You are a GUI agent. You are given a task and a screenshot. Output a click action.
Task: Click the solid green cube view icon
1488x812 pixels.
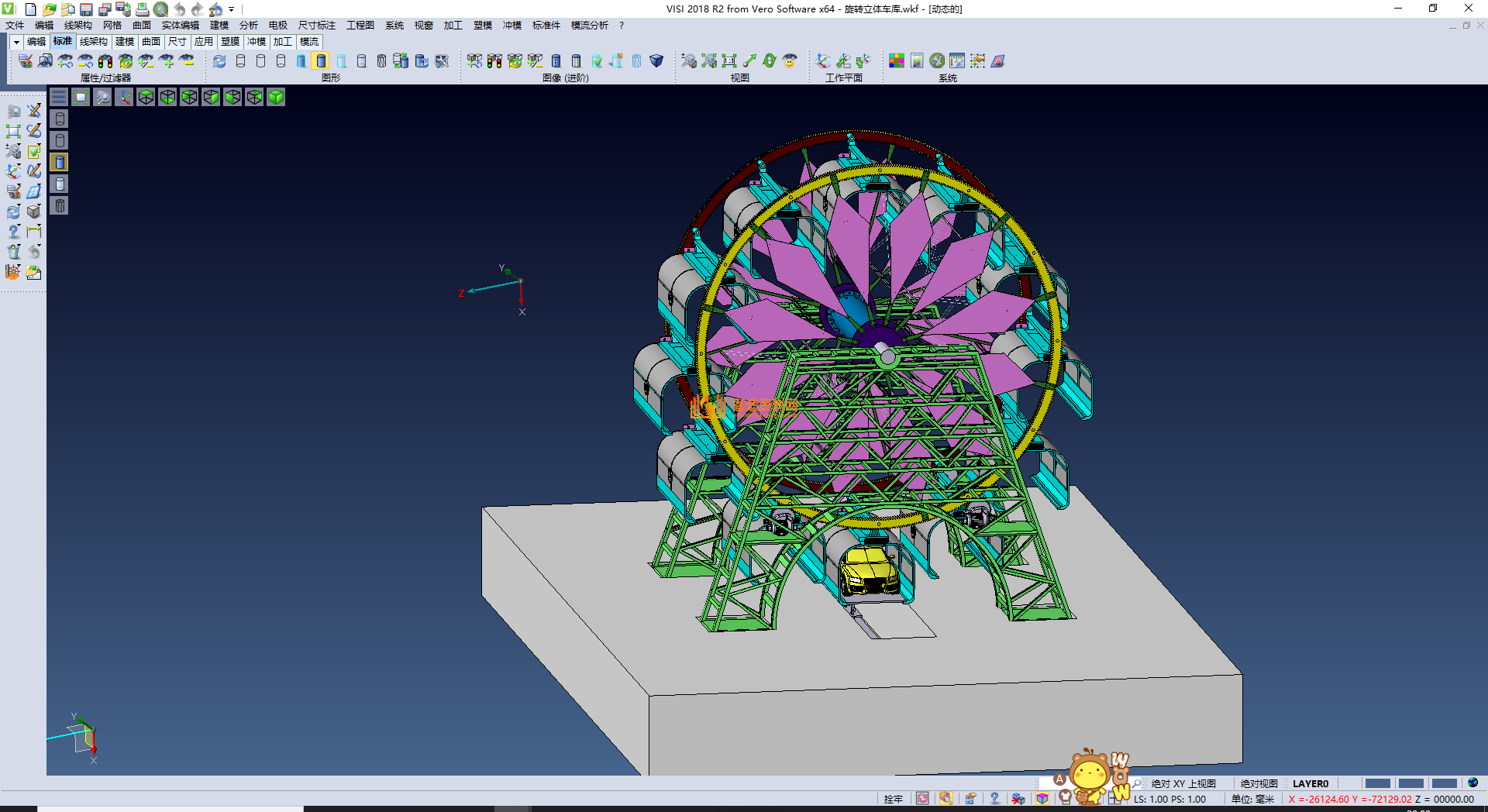pos(276,97)
